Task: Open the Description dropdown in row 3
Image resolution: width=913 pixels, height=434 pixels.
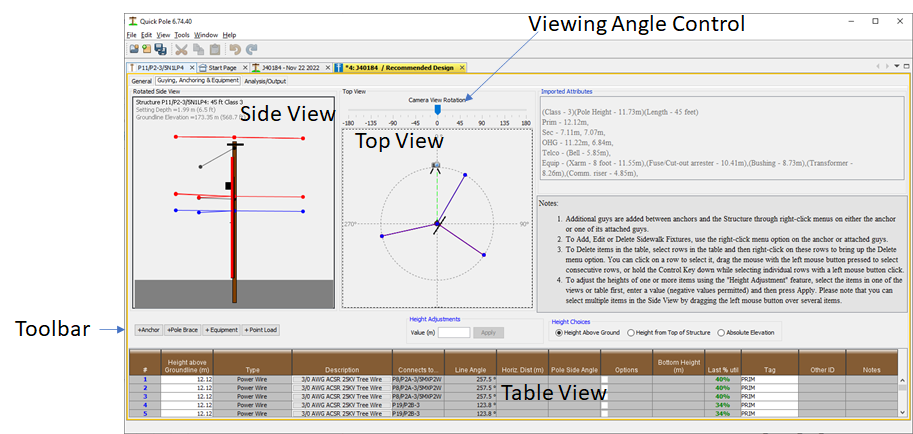Action: pyautogui.click(x=342, y=396)
